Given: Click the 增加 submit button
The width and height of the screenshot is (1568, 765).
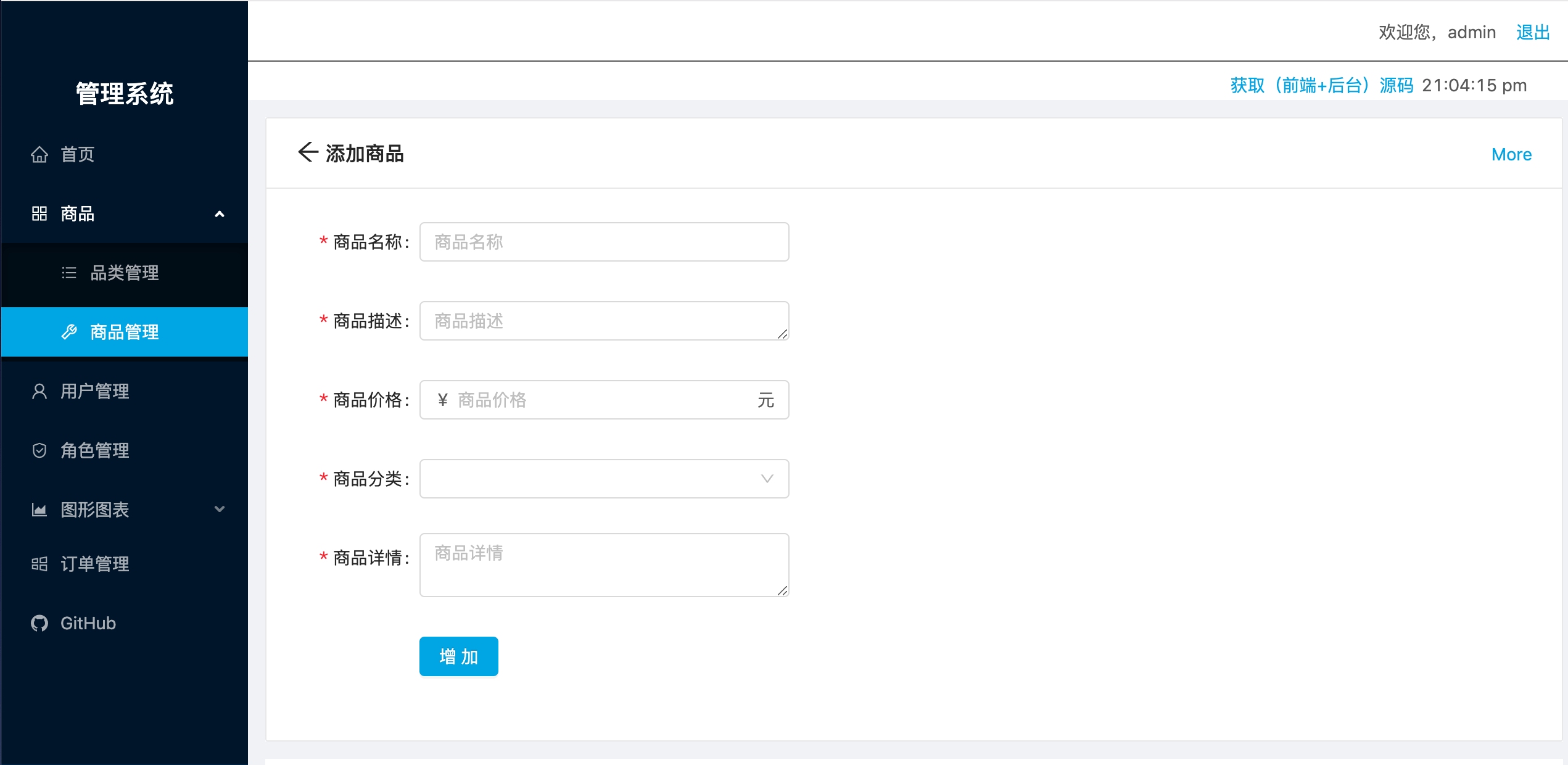Looking at the screenshot, I should 457,657.
